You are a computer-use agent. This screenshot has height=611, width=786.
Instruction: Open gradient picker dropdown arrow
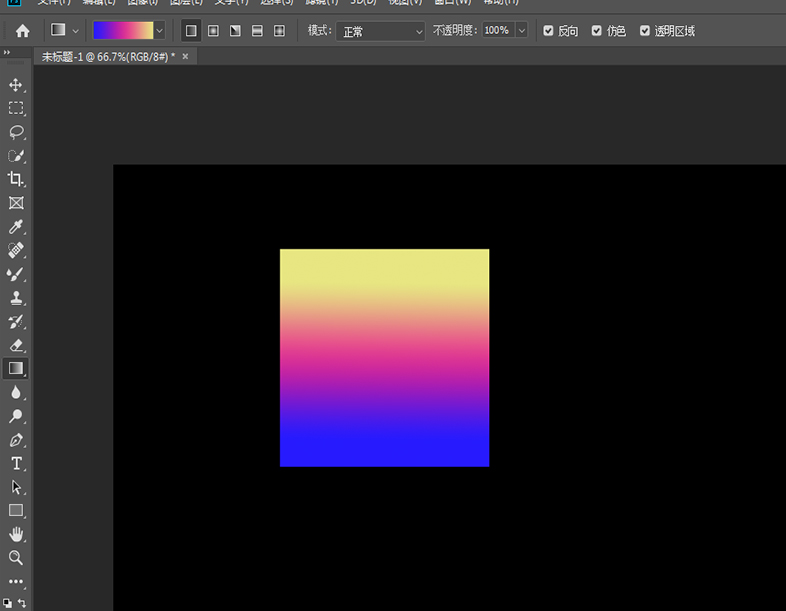(159, 31)
